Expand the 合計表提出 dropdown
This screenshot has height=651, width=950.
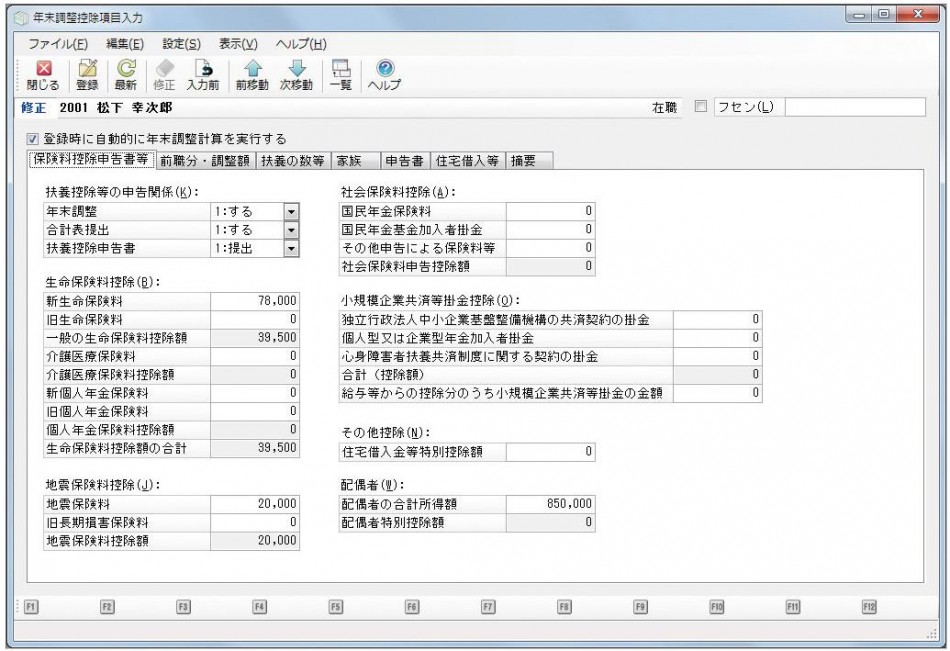(x=291, y=229)
